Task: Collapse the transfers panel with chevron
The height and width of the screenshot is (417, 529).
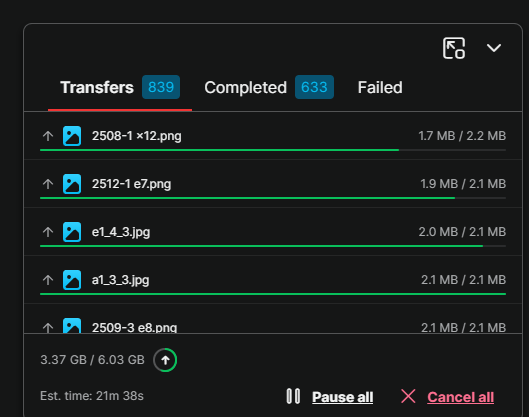Action: tap(494, 48)
